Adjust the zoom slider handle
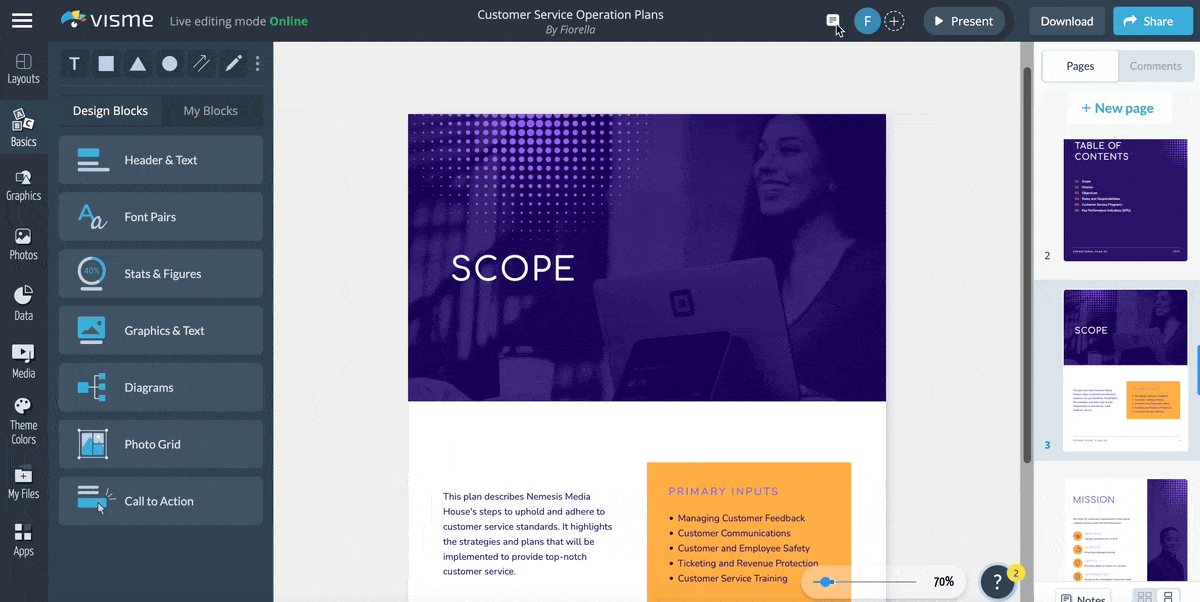Image resolution: width=1200 pixels, height=602 pixels. pyautogui.click(x=825, y=582)
